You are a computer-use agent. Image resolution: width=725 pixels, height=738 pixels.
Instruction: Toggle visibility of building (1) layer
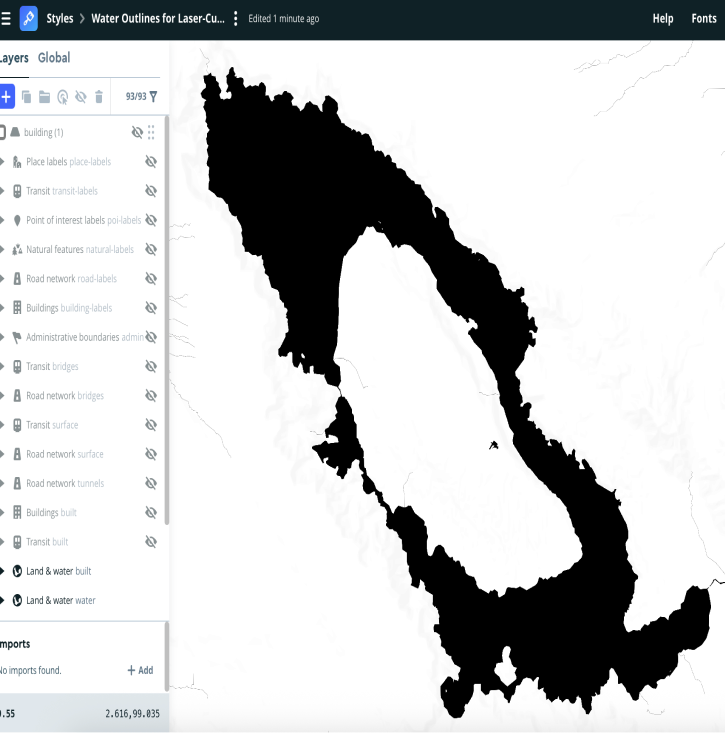(137, 132)
